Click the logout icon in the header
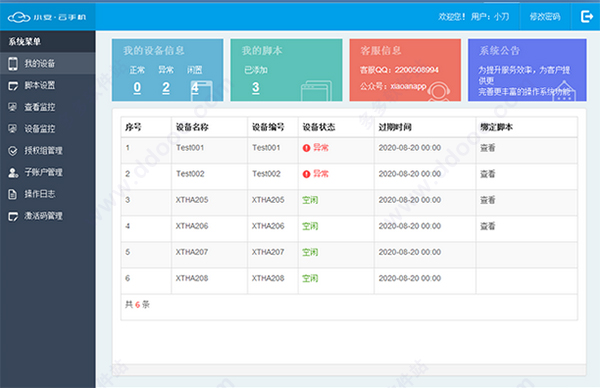Screen dimensions: 600x388 [x=586, y=16]
